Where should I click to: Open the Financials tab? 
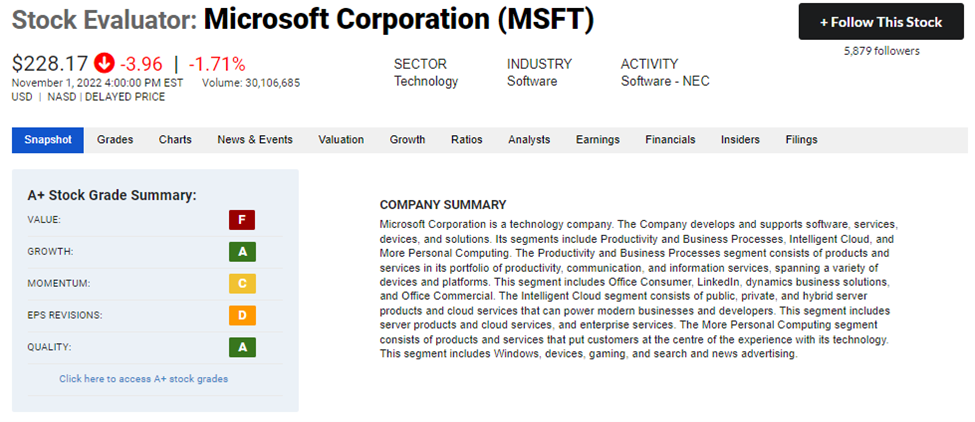(x=670, y=140)
